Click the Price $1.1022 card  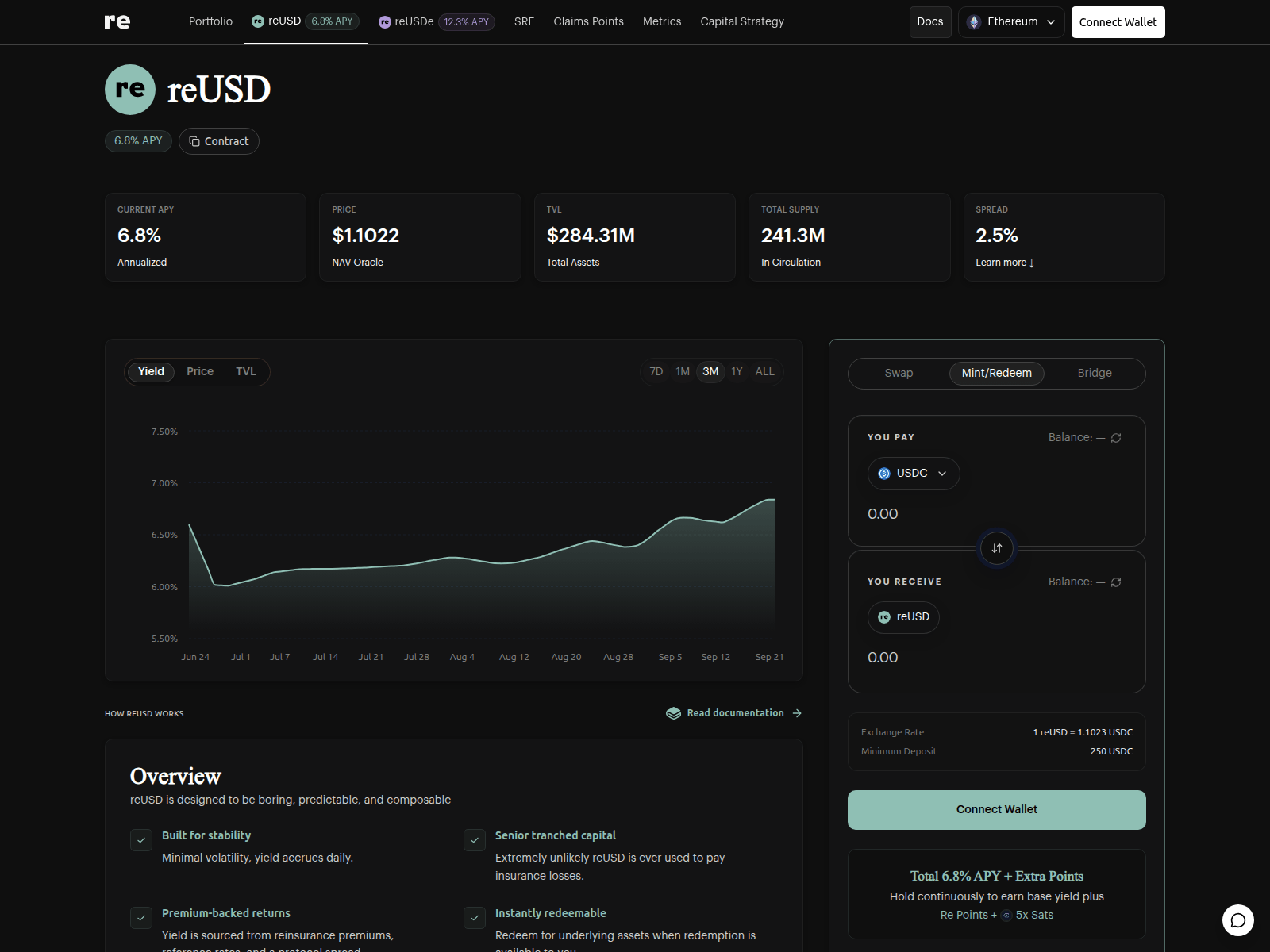[420, 237]
